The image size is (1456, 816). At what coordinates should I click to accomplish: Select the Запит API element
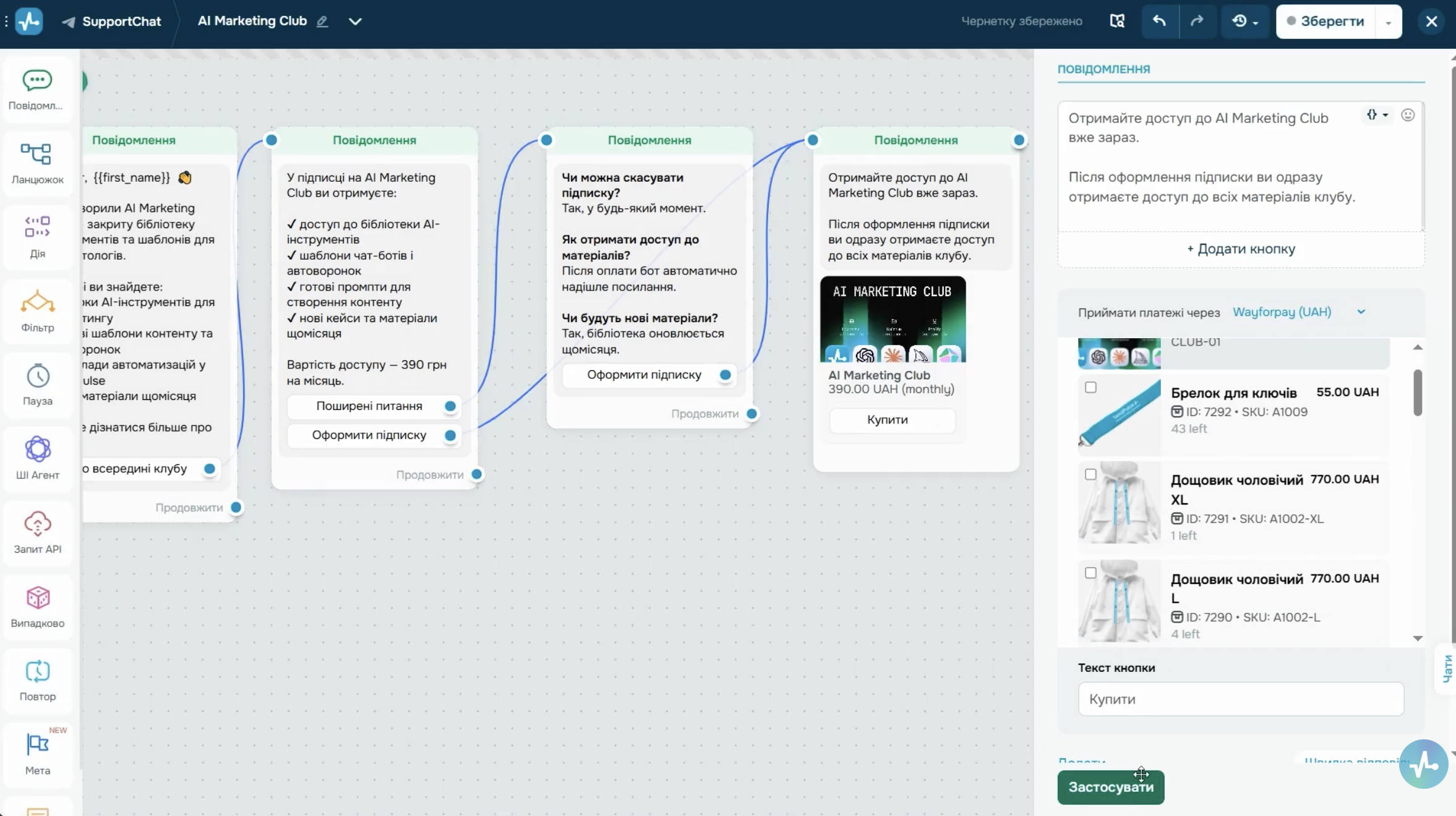click(x=37, y=533)
